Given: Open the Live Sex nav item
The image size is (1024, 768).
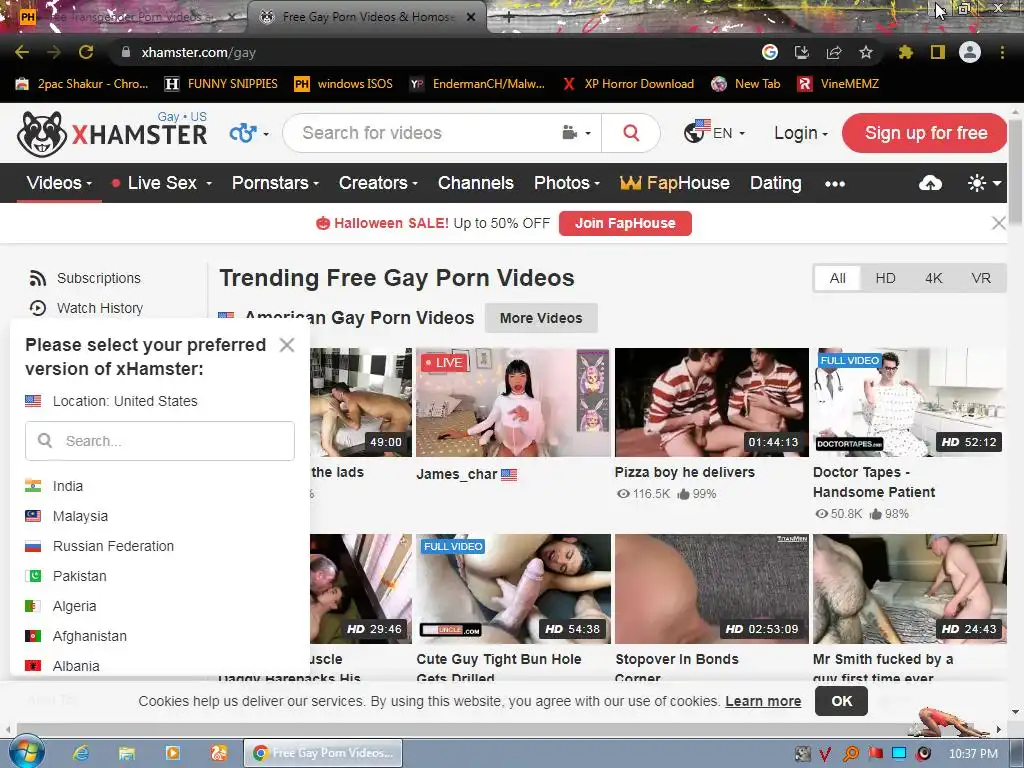Looking at the screenshot, I should pos(161,184).
